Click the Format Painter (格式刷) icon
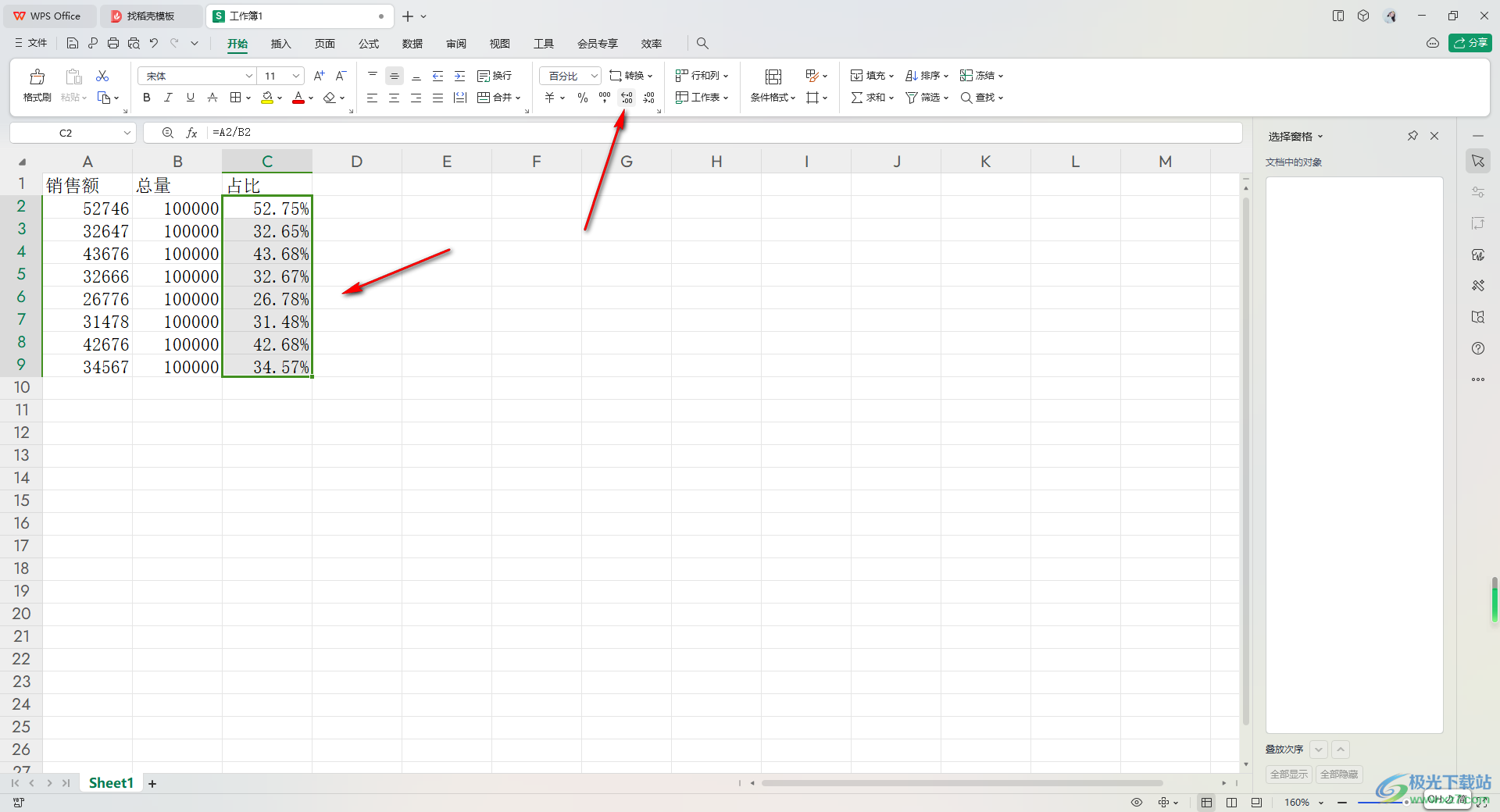 (x=37, y=77)
